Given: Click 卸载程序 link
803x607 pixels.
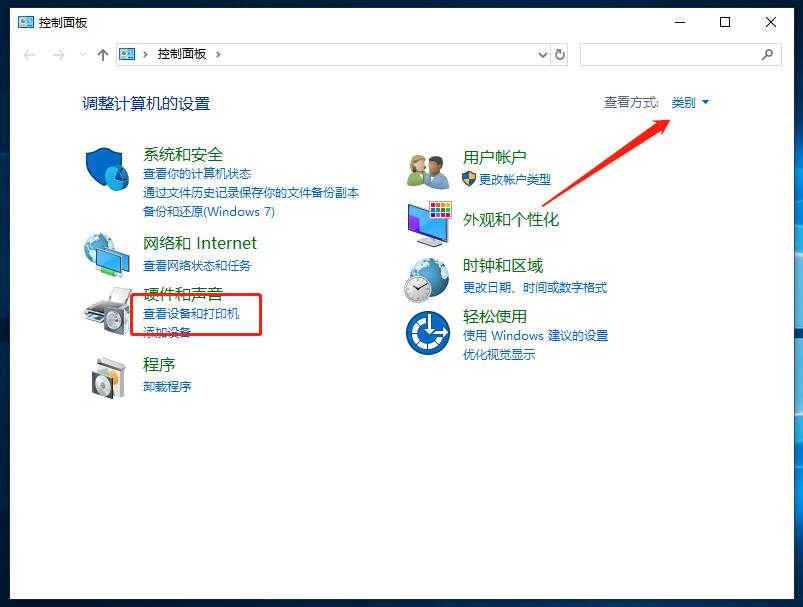Looking at the screenshot, I should click(x=167, y=387).
